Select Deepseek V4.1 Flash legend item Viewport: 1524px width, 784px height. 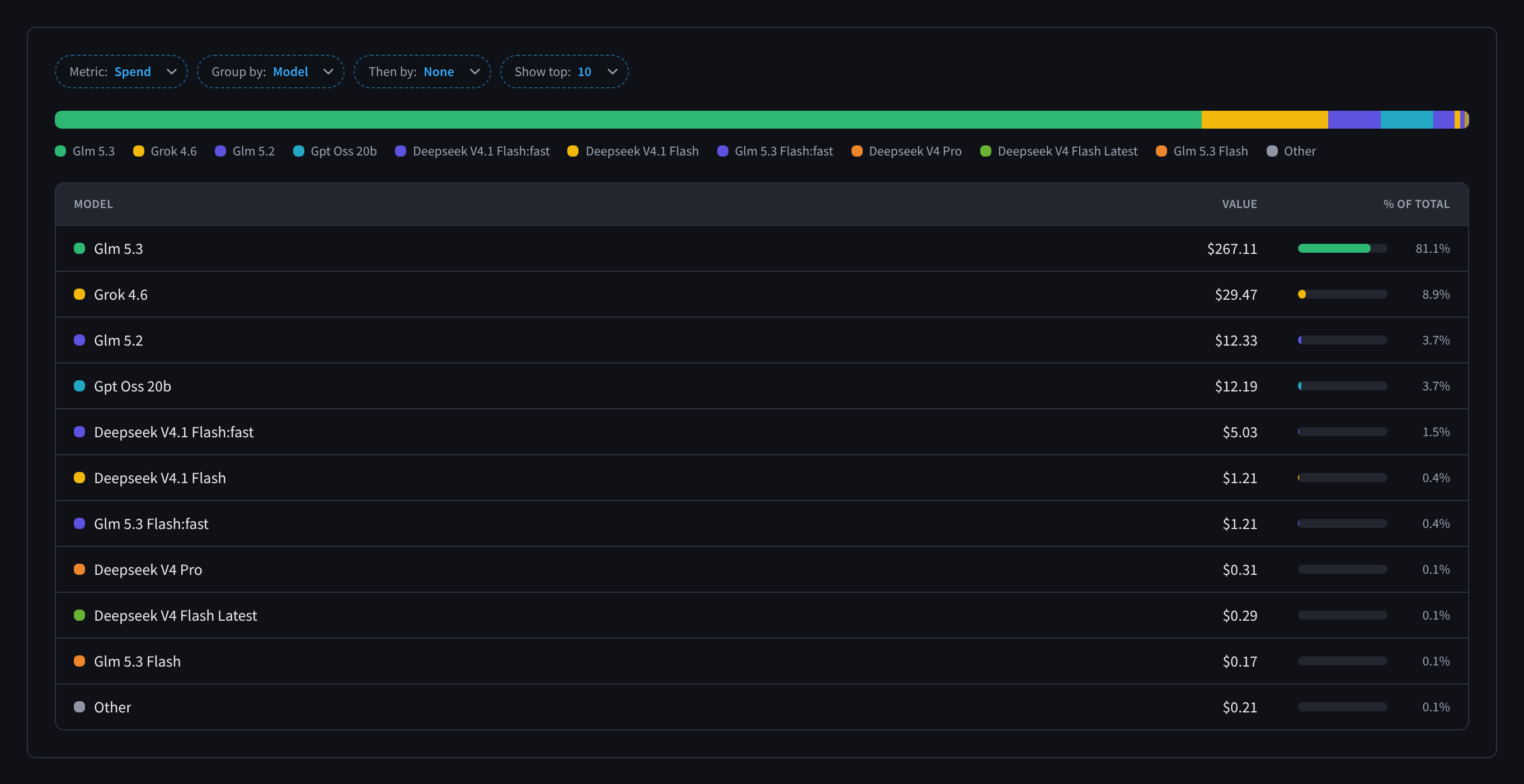click(633, 151)
